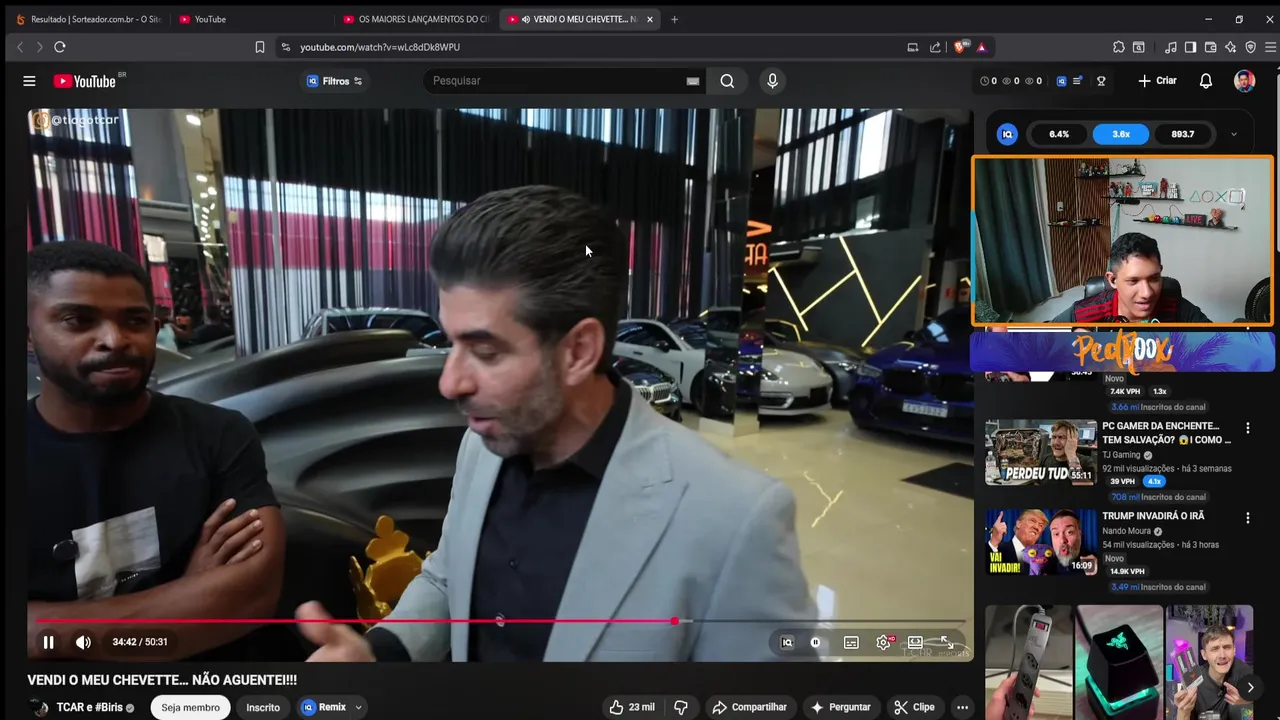Open vidIQ clock counter stat
Screen dimensions: 1280x720
(x=988, y=81)
